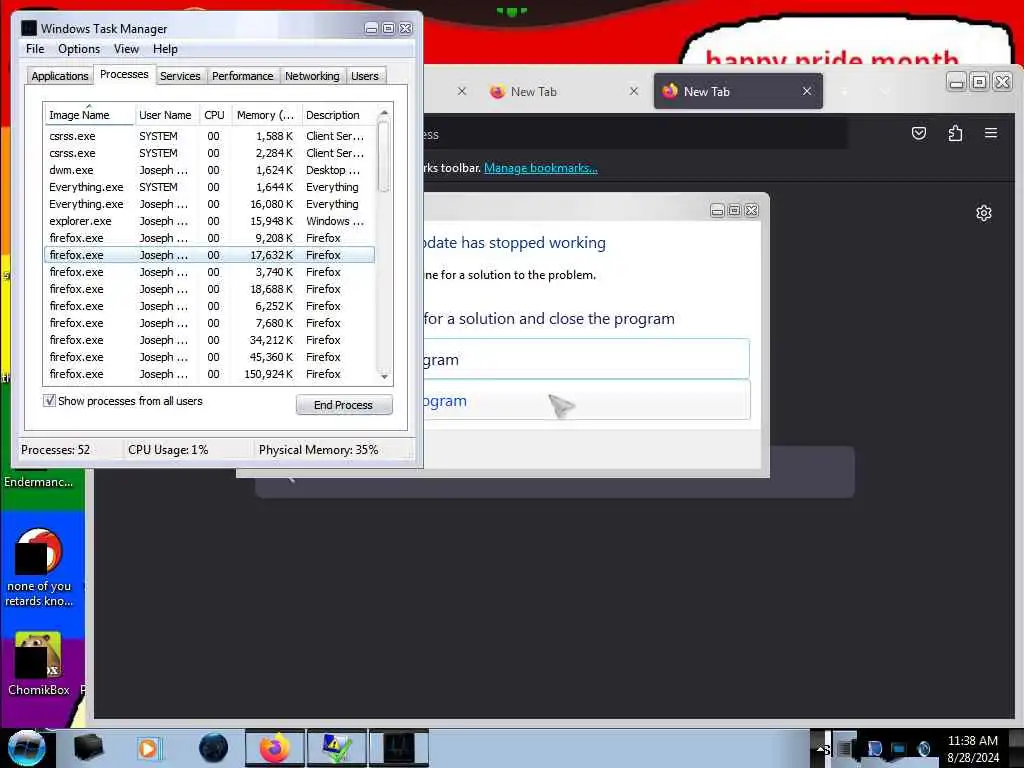
Task: Switch to the Networking tab
Action: [312, 76]
